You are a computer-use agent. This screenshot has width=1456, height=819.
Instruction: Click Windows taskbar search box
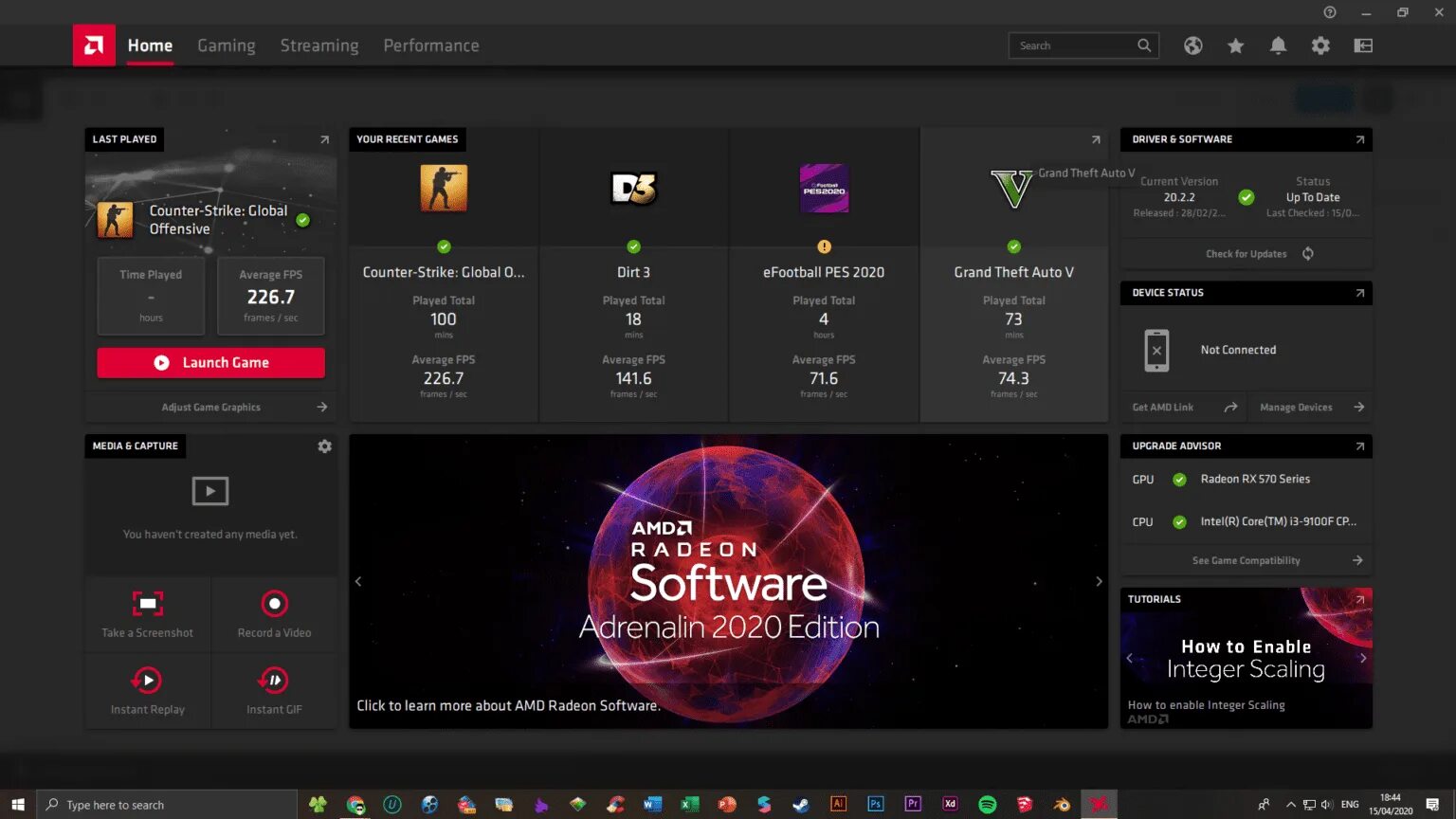click(167, 805)
